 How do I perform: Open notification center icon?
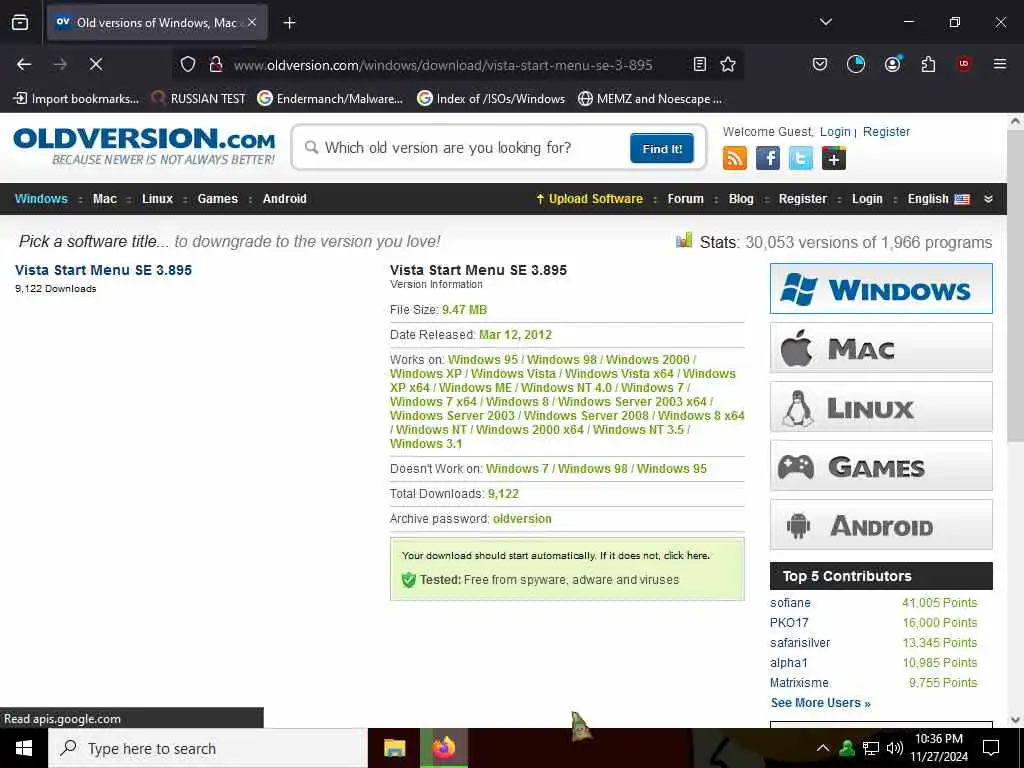point(991,748)
